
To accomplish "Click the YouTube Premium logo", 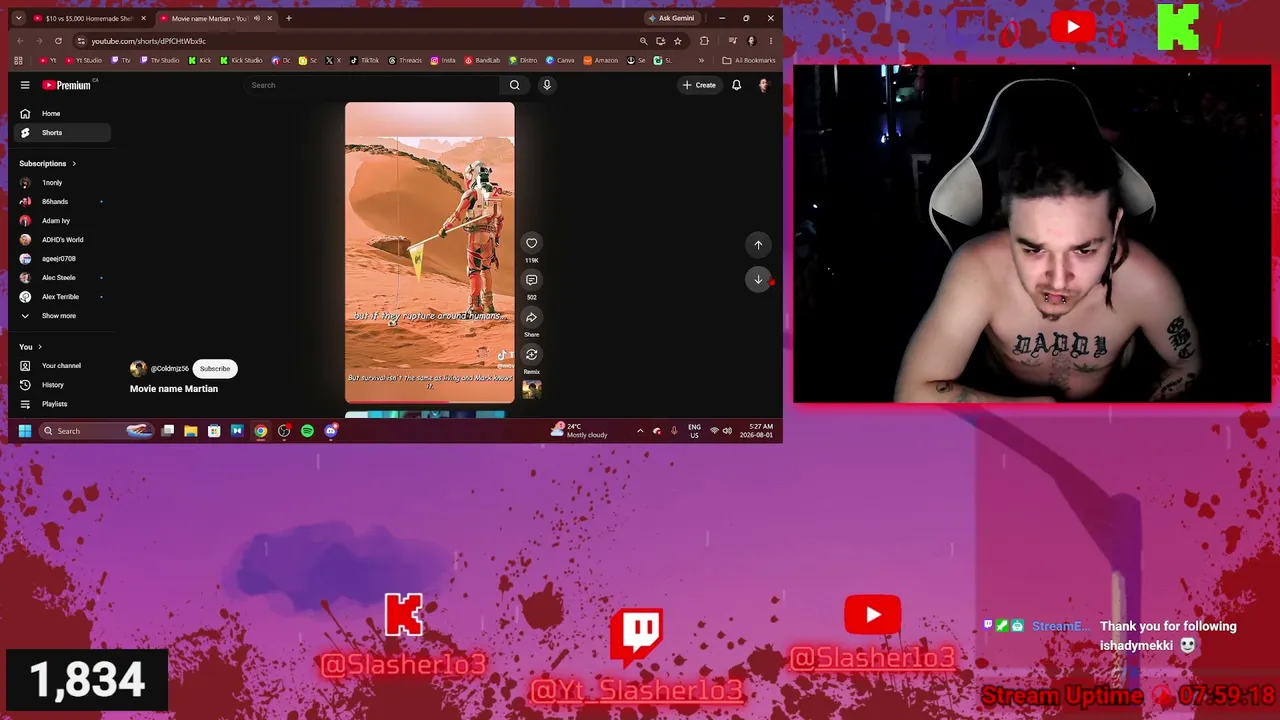I will tap(67, 85).
